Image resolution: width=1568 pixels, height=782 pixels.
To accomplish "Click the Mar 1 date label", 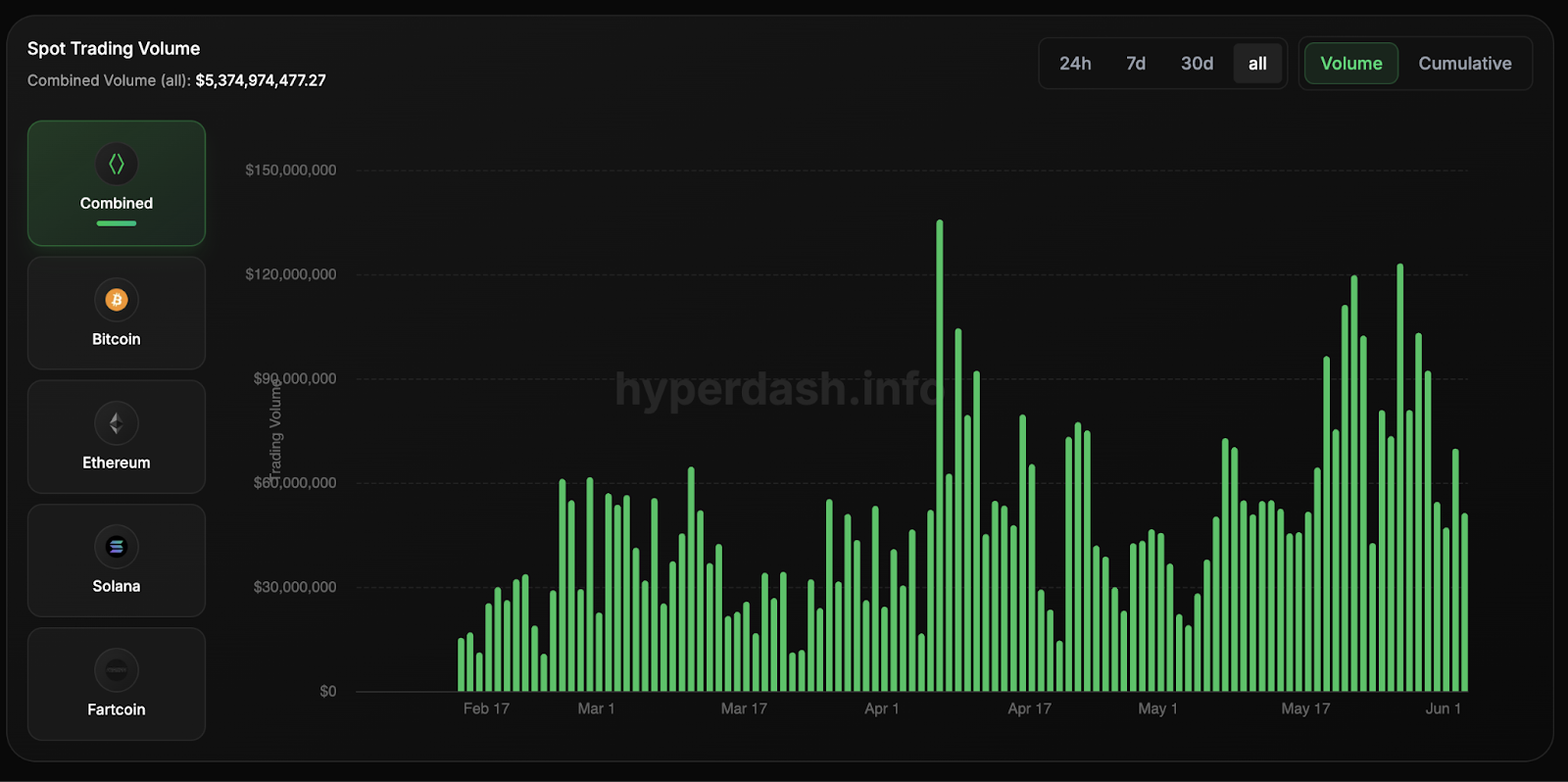I will (x=596, y=709).
